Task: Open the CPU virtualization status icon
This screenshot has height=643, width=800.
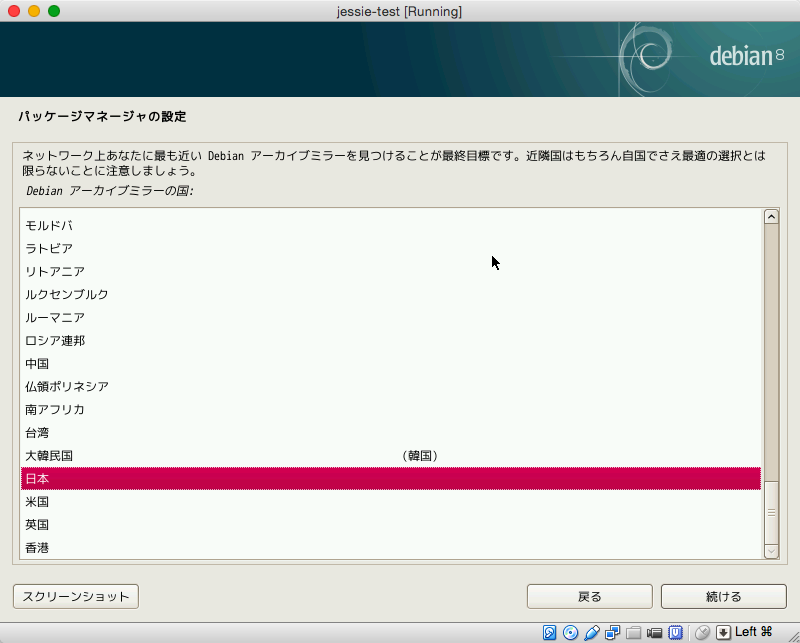Action: 676,633
